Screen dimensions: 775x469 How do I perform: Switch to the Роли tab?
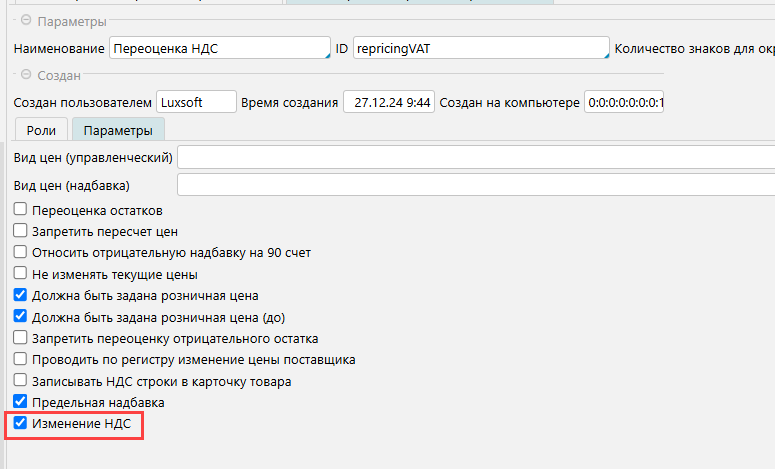click(41, 130)
